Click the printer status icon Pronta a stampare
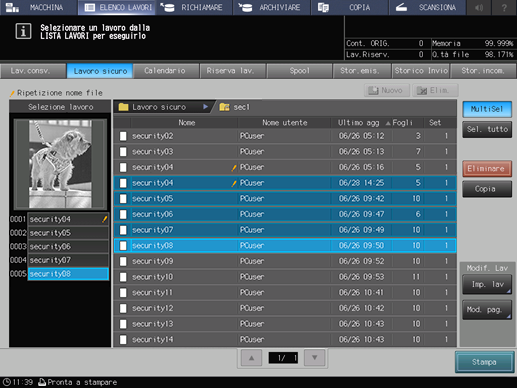Viewport: 517px width, 388px height. click(x=42, y=382)
